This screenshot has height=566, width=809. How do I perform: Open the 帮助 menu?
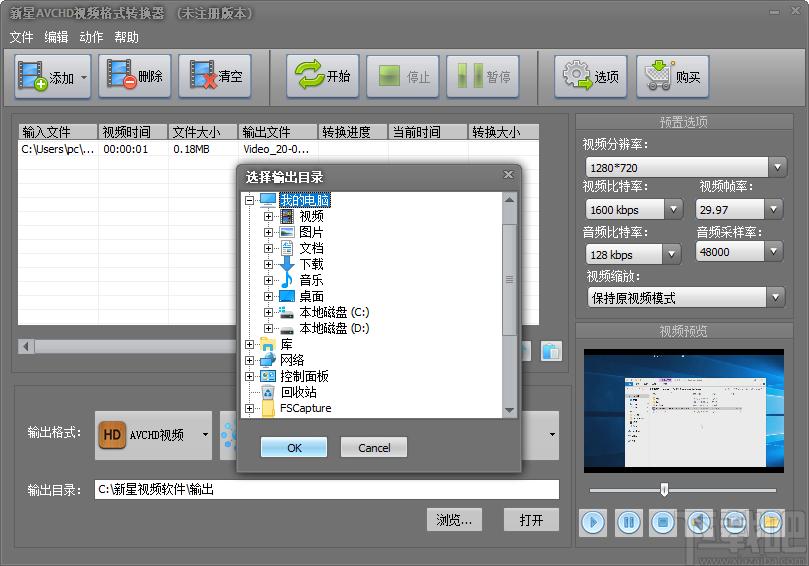(126, 37)
